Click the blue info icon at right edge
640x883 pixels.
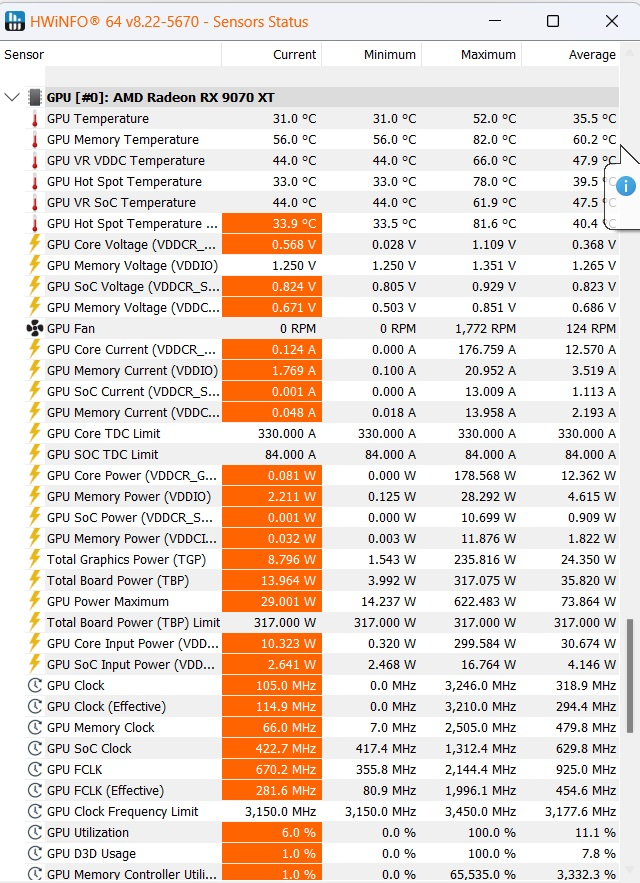pos(625,186)
